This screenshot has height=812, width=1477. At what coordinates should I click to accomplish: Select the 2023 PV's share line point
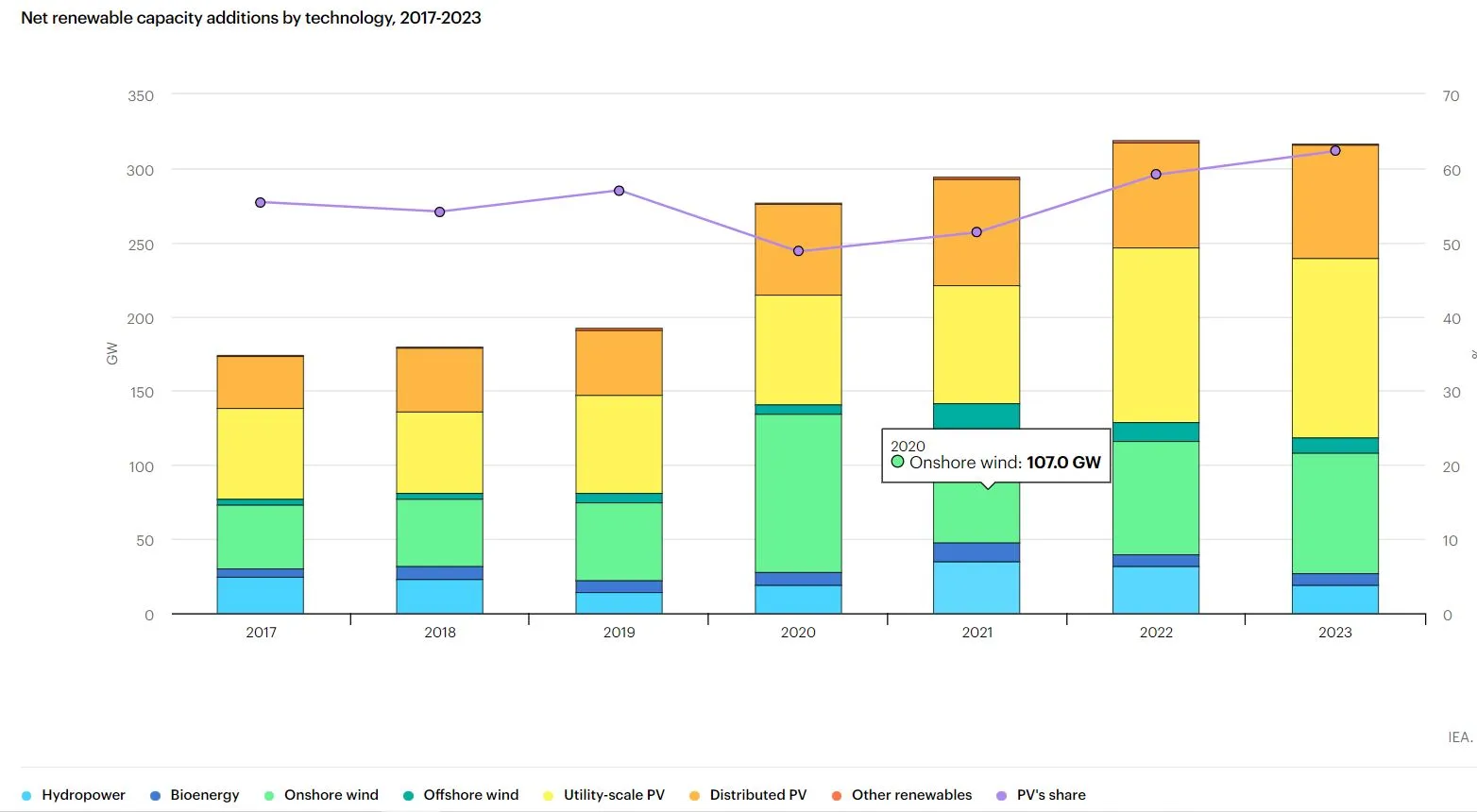click(1335, 151)
